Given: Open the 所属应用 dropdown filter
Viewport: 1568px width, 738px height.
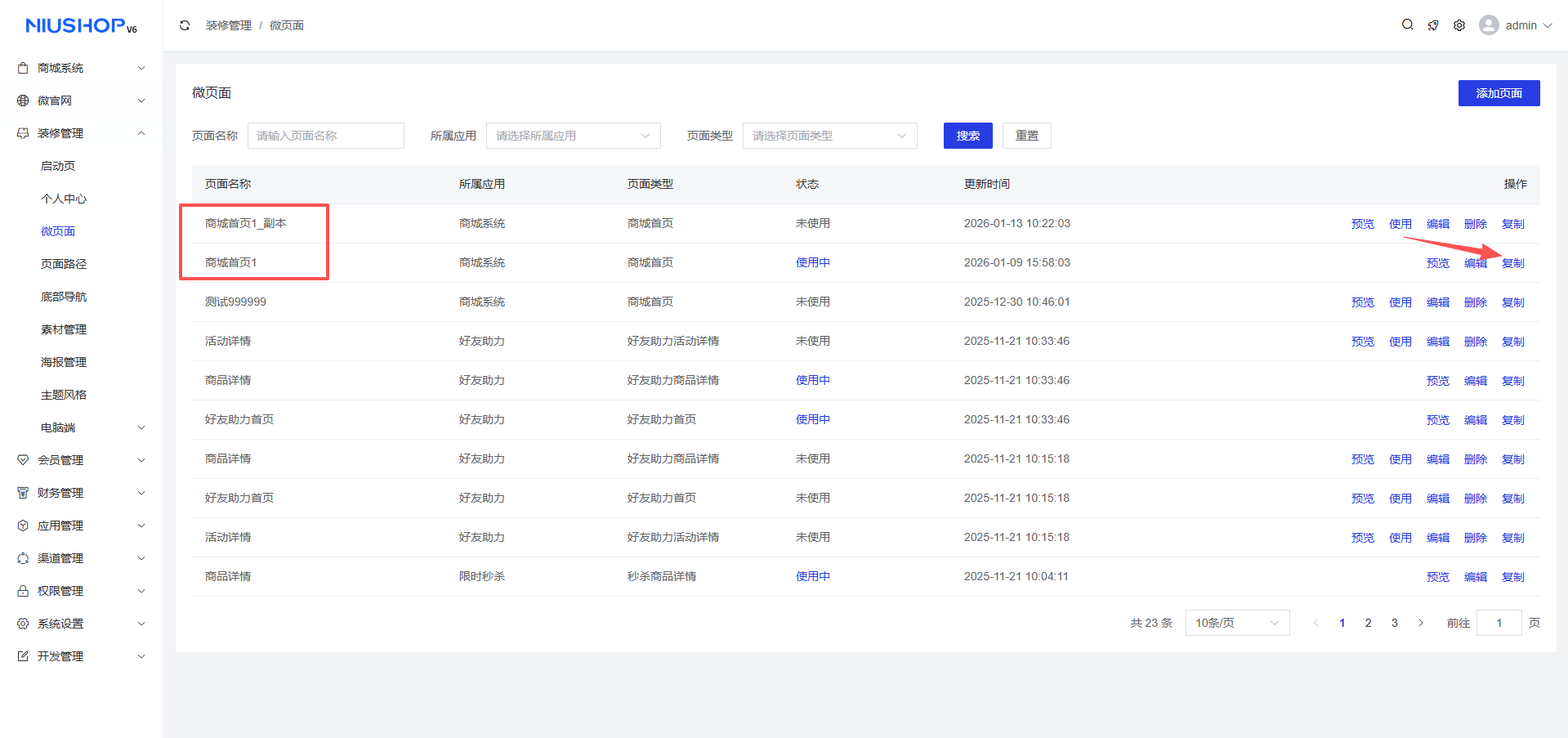Looking at the screenshot, I should pos(573,136).
